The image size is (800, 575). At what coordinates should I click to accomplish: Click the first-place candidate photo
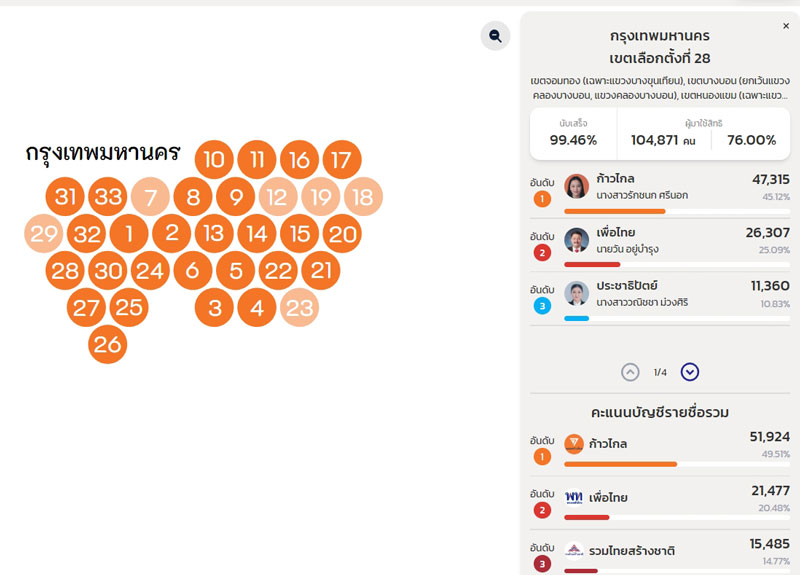577,187
